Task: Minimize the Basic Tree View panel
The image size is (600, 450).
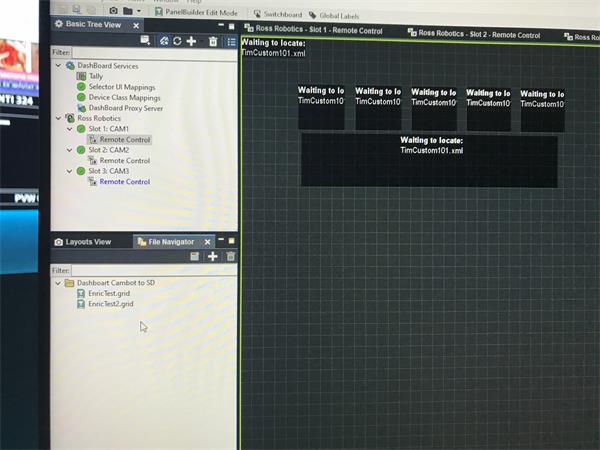Action: 221,25
